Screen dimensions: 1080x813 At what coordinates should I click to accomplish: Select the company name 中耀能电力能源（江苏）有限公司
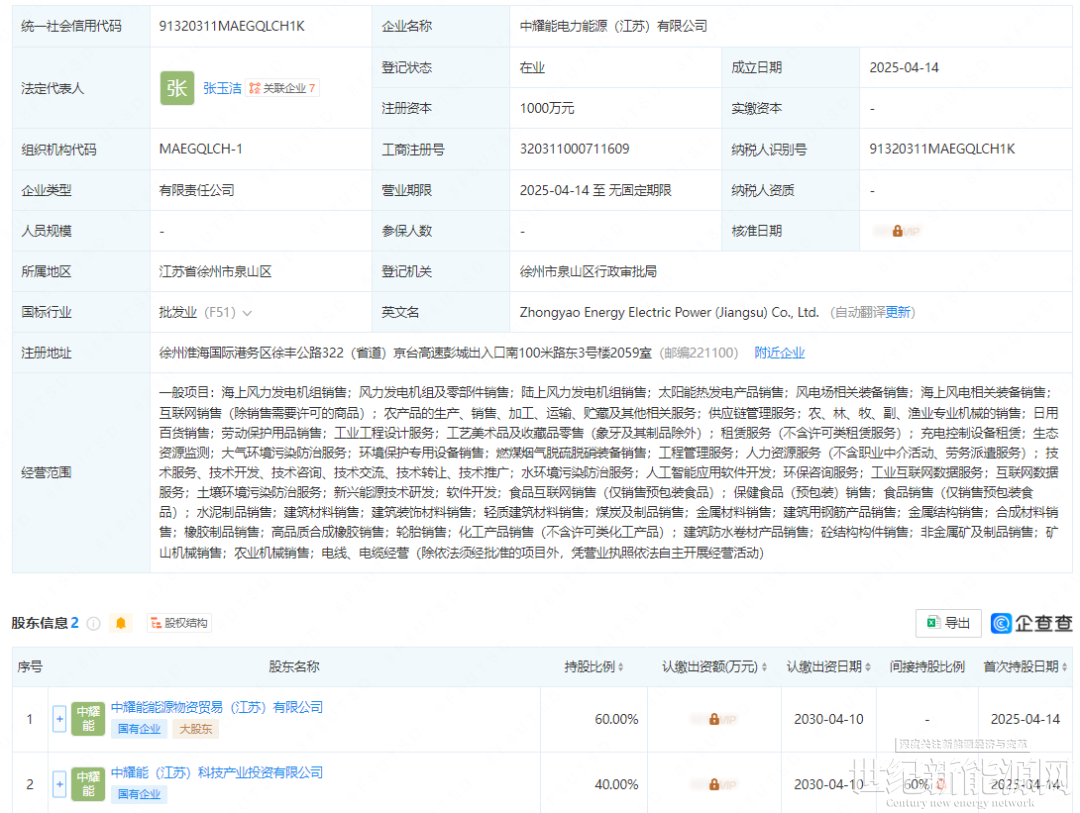click(x=614, y=26)
